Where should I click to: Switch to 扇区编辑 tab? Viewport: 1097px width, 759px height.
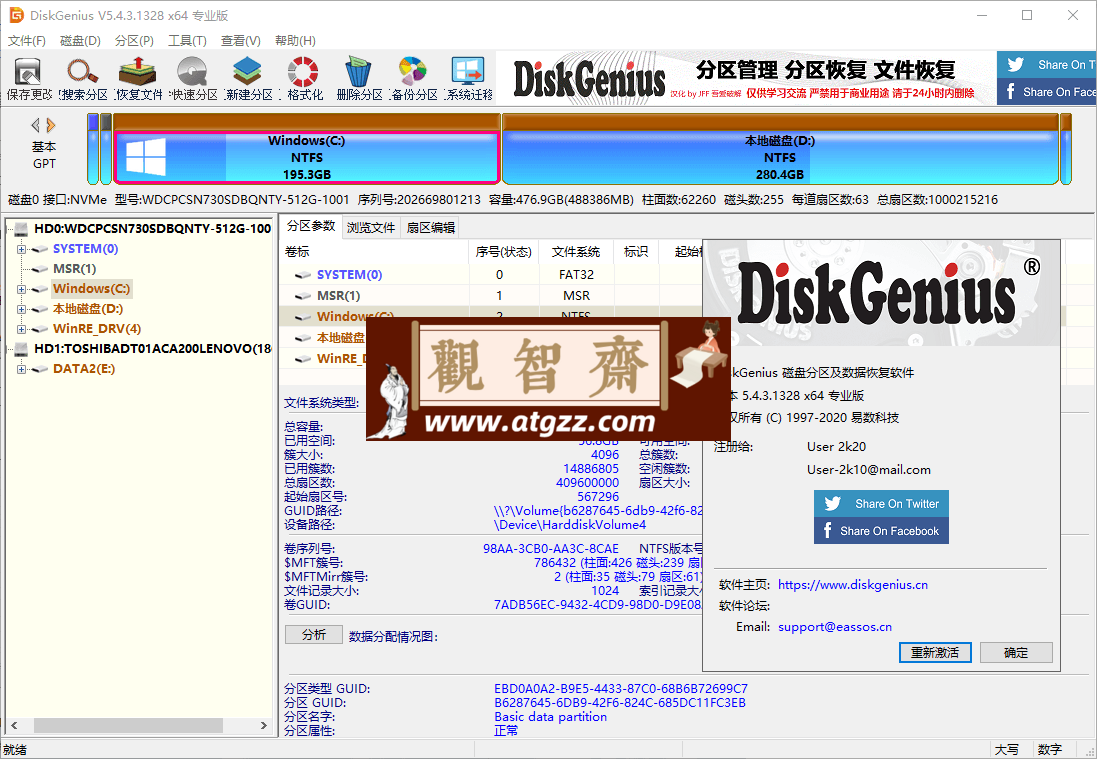[x=430, y=227]
